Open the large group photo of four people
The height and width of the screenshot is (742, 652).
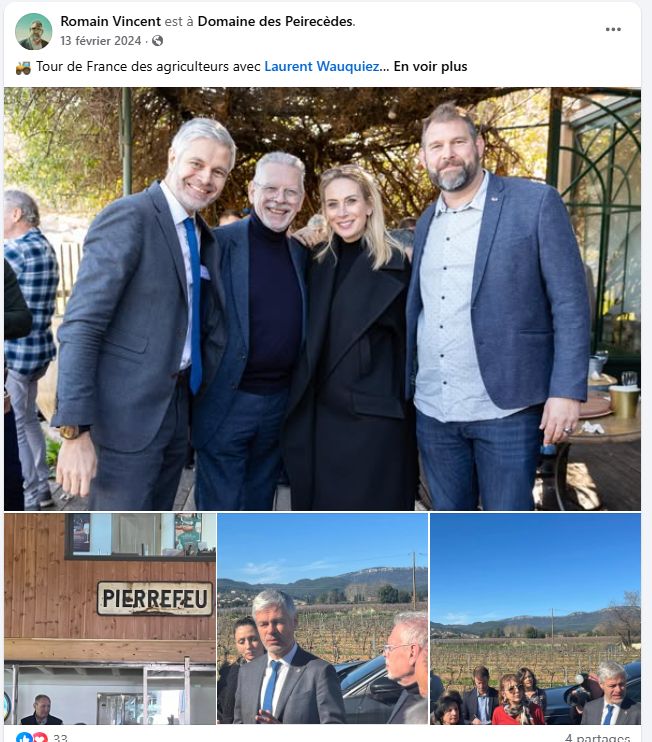tap(322, 299)
